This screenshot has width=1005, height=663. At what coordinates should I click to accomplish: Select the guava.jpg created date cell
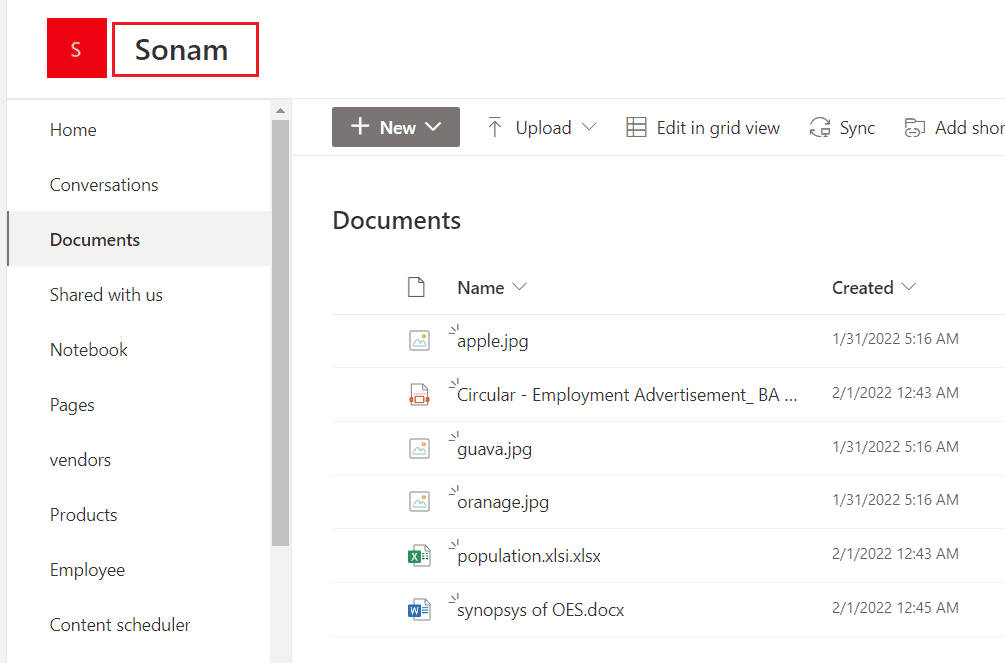click(x=895, y=446)
